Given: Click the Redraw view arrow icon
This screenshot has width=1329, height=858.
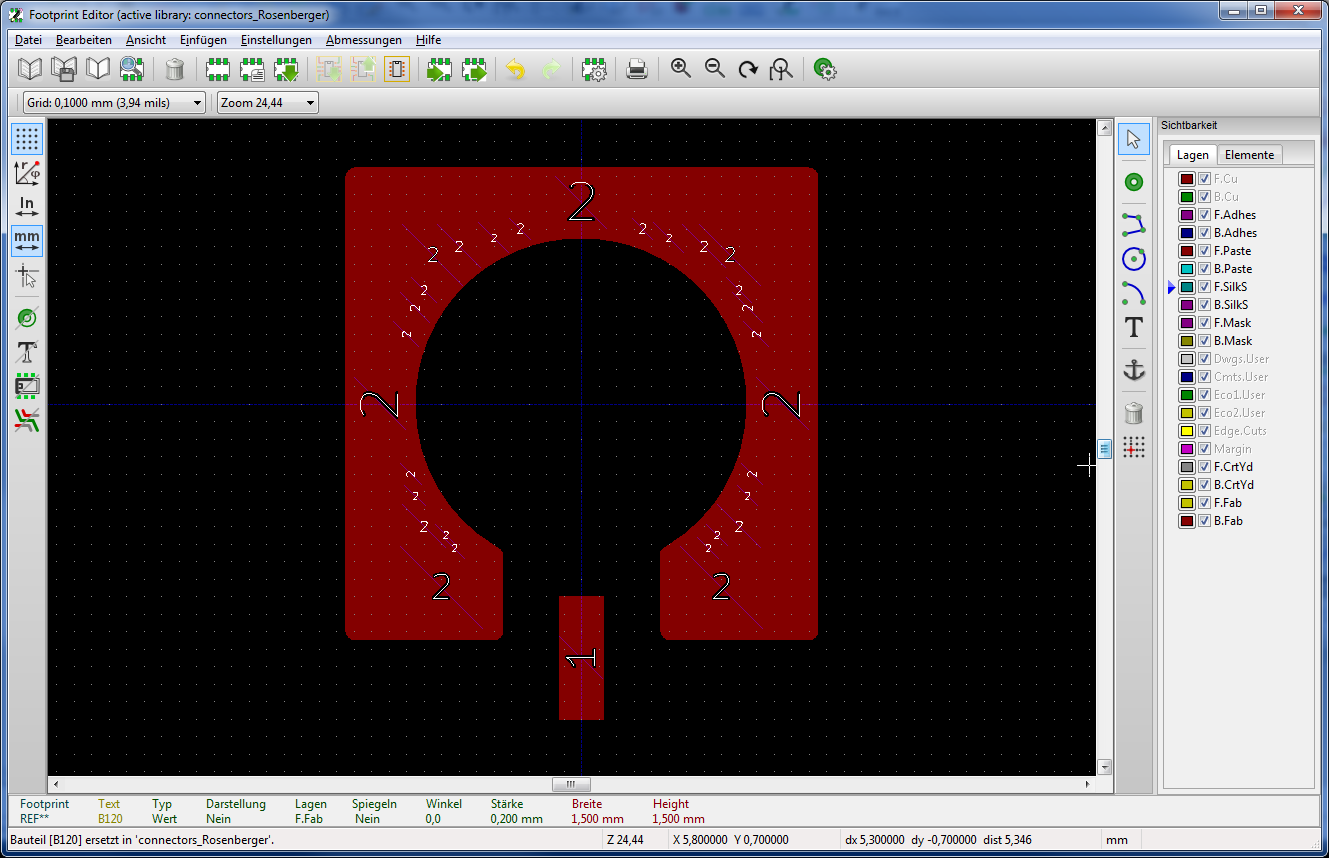Looking at the screenshot, I should pos(748,69).
